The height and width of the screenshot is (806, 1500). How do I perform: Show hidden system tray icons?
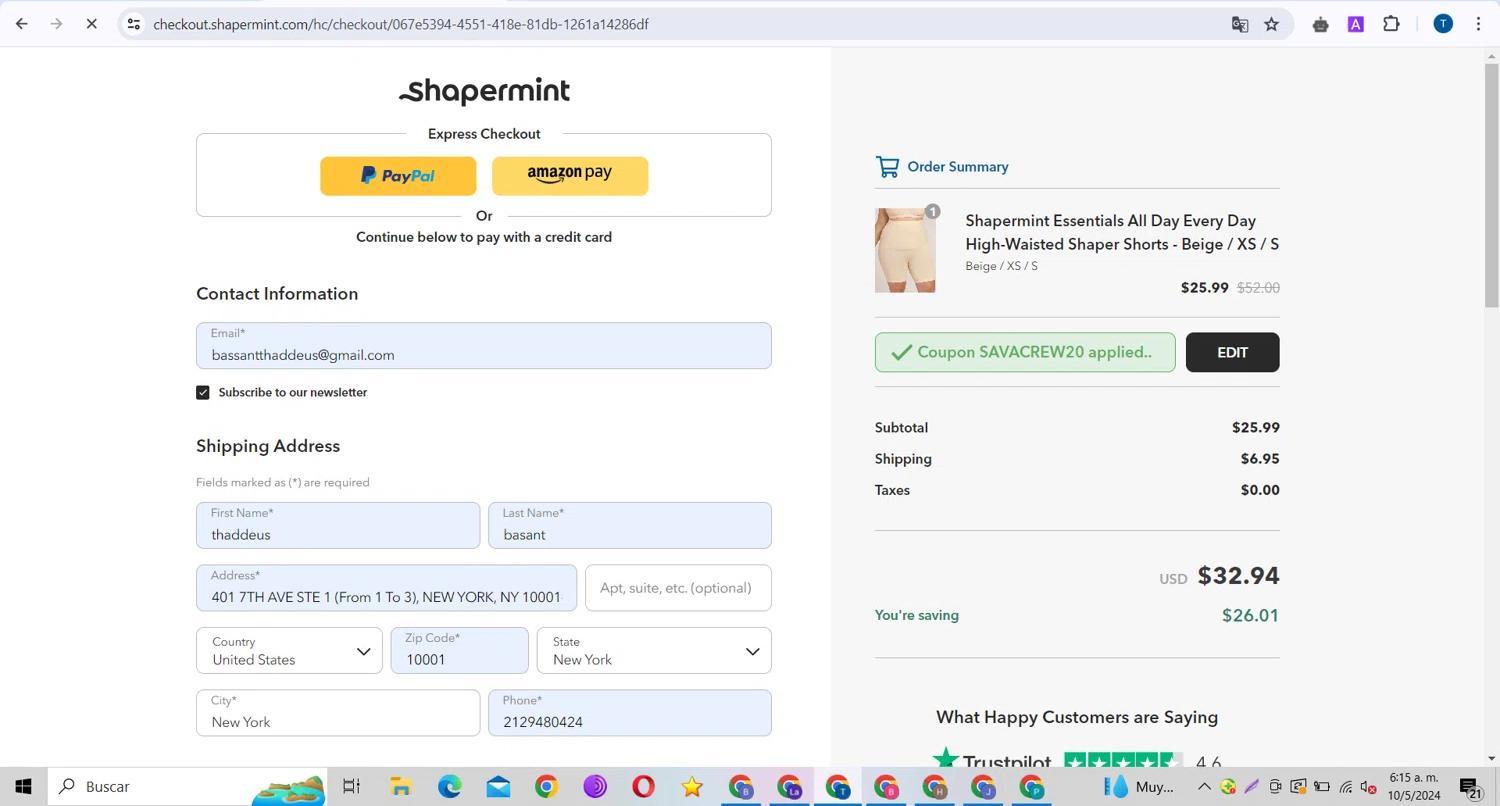click(1205, 787)
